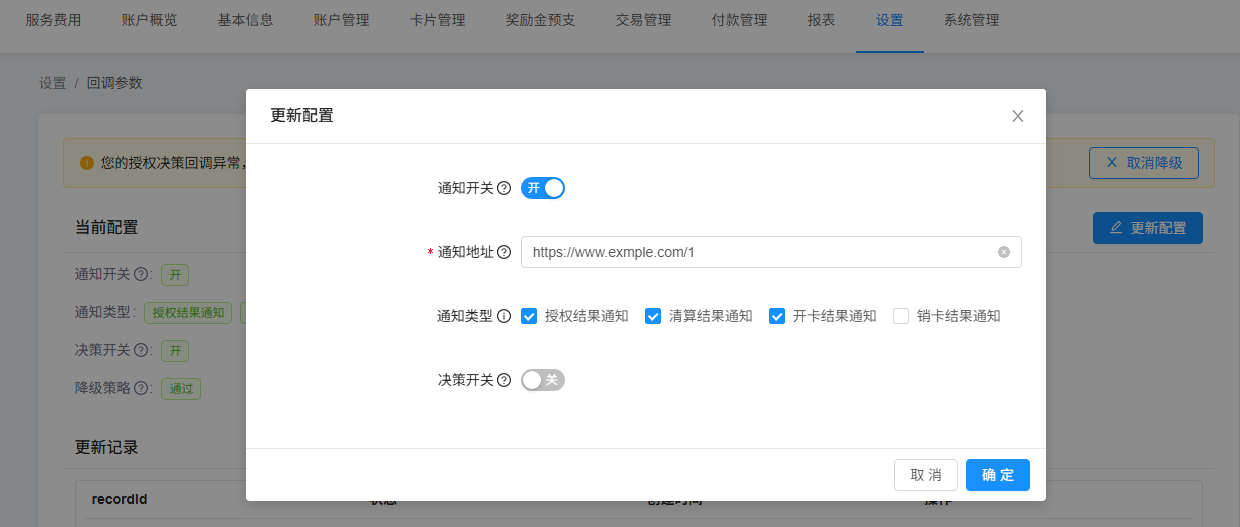The image size is (1240, 527).
Task: Clear the 通知地址 URL with clear icon
Action: 1004,252
